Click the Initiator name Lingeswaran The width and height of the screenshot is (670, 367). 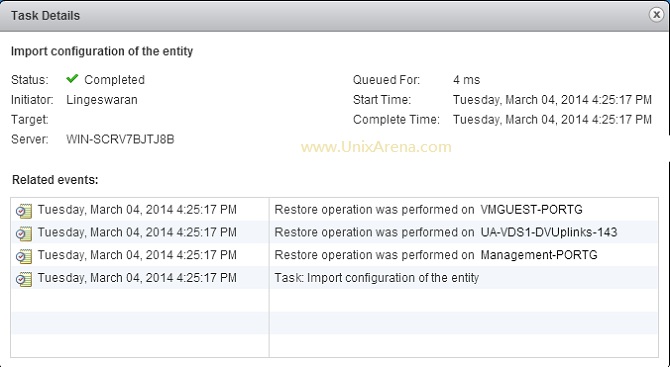[102, 100]
